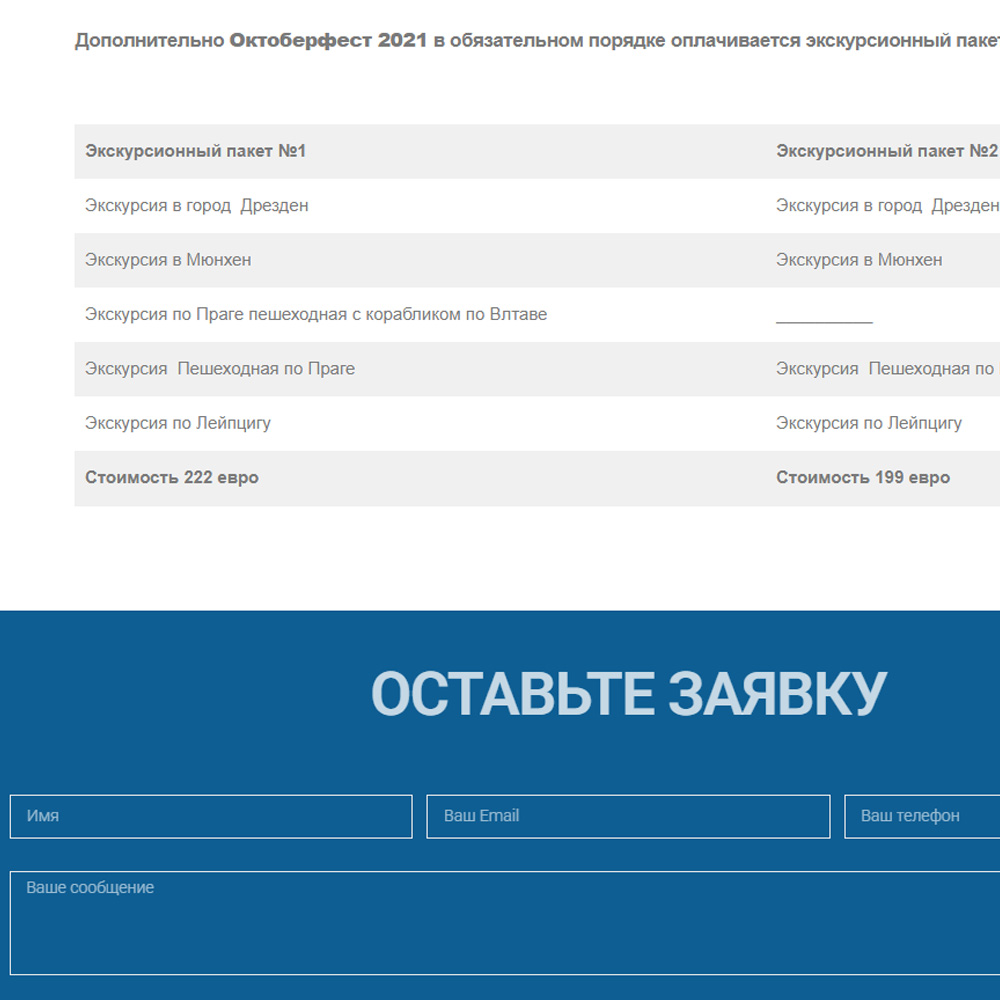Screen dimensions: 1000x1000
Task: Click Экскурсия в Мюнхен in package №1
Action: (x=168, y=260)
